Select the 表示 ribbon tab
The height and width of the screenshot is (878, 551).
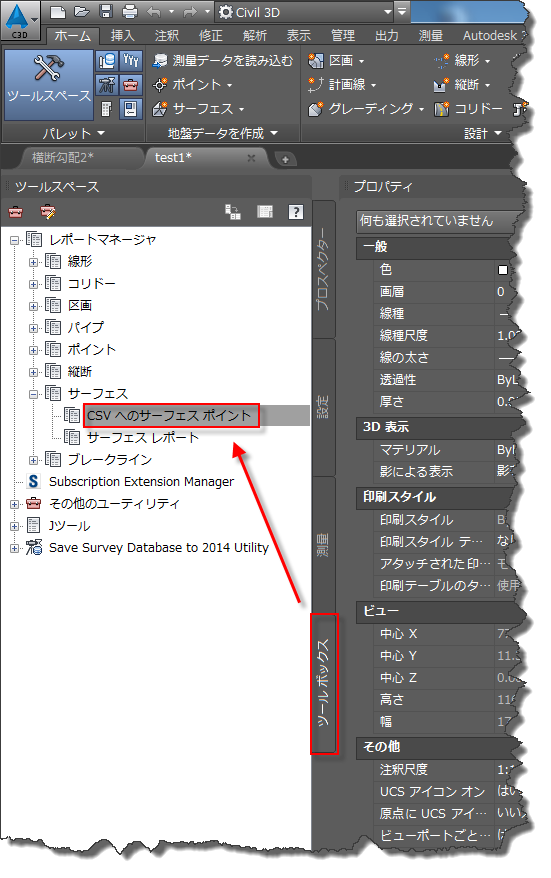tap(298, 35)
